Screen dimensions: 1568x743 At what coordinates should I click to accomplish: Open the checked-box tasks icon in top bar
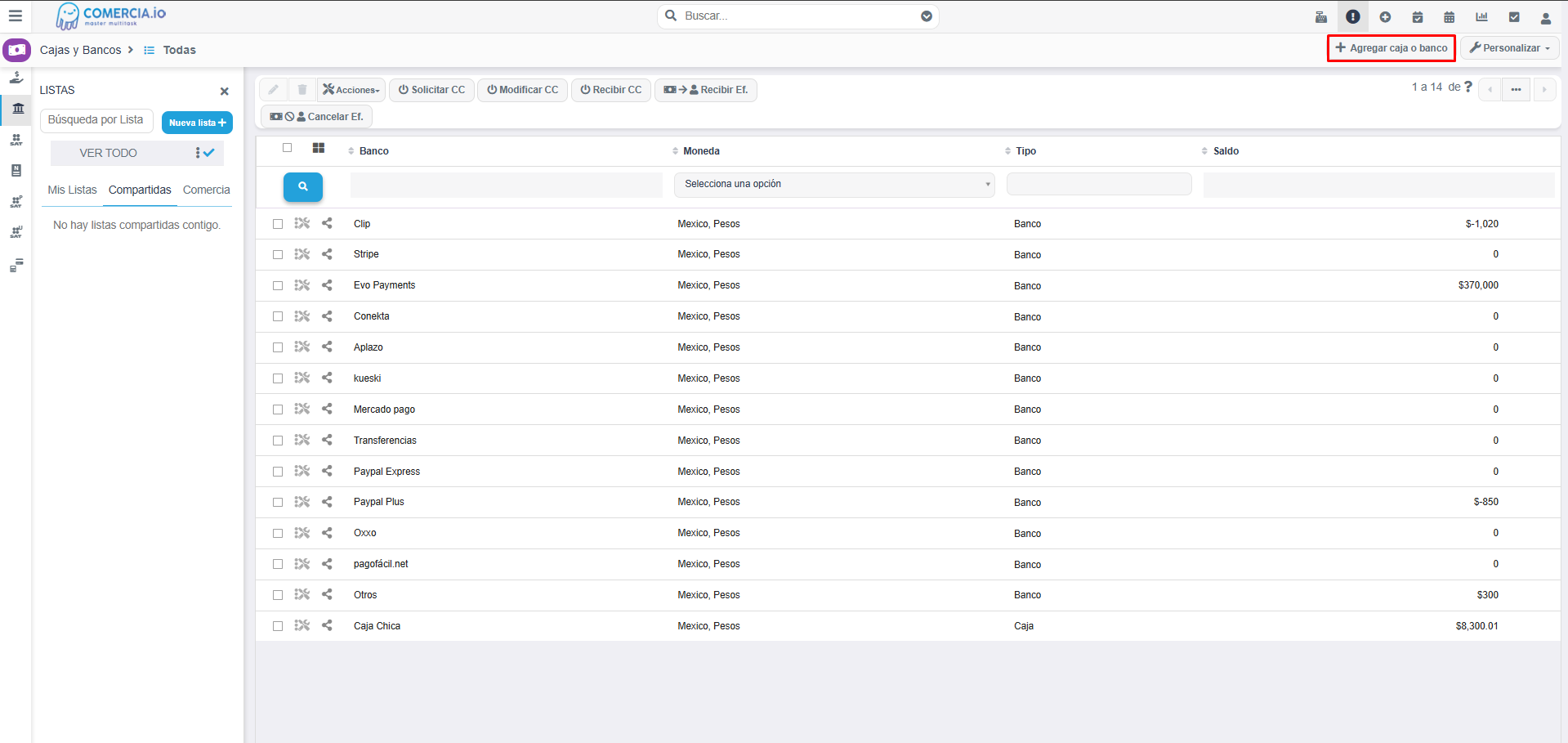pyautogui.click(x=1514, y=16)
